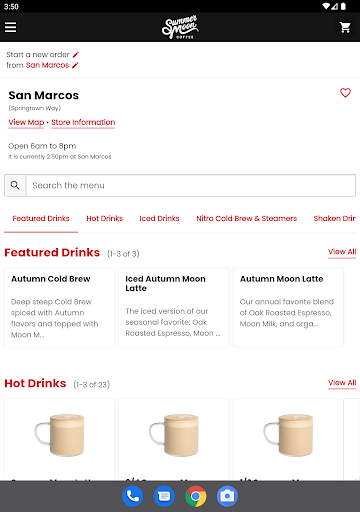The image size is (360, 512).
Task: Open the Store Information link
Action: click(83, 122)
